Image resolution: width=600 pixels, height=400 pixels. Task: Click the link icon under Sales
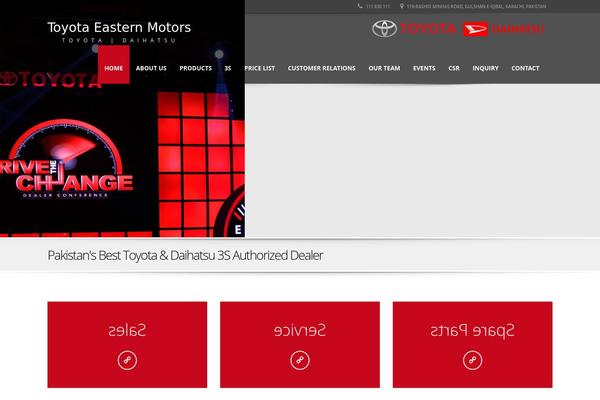[127, 360]
